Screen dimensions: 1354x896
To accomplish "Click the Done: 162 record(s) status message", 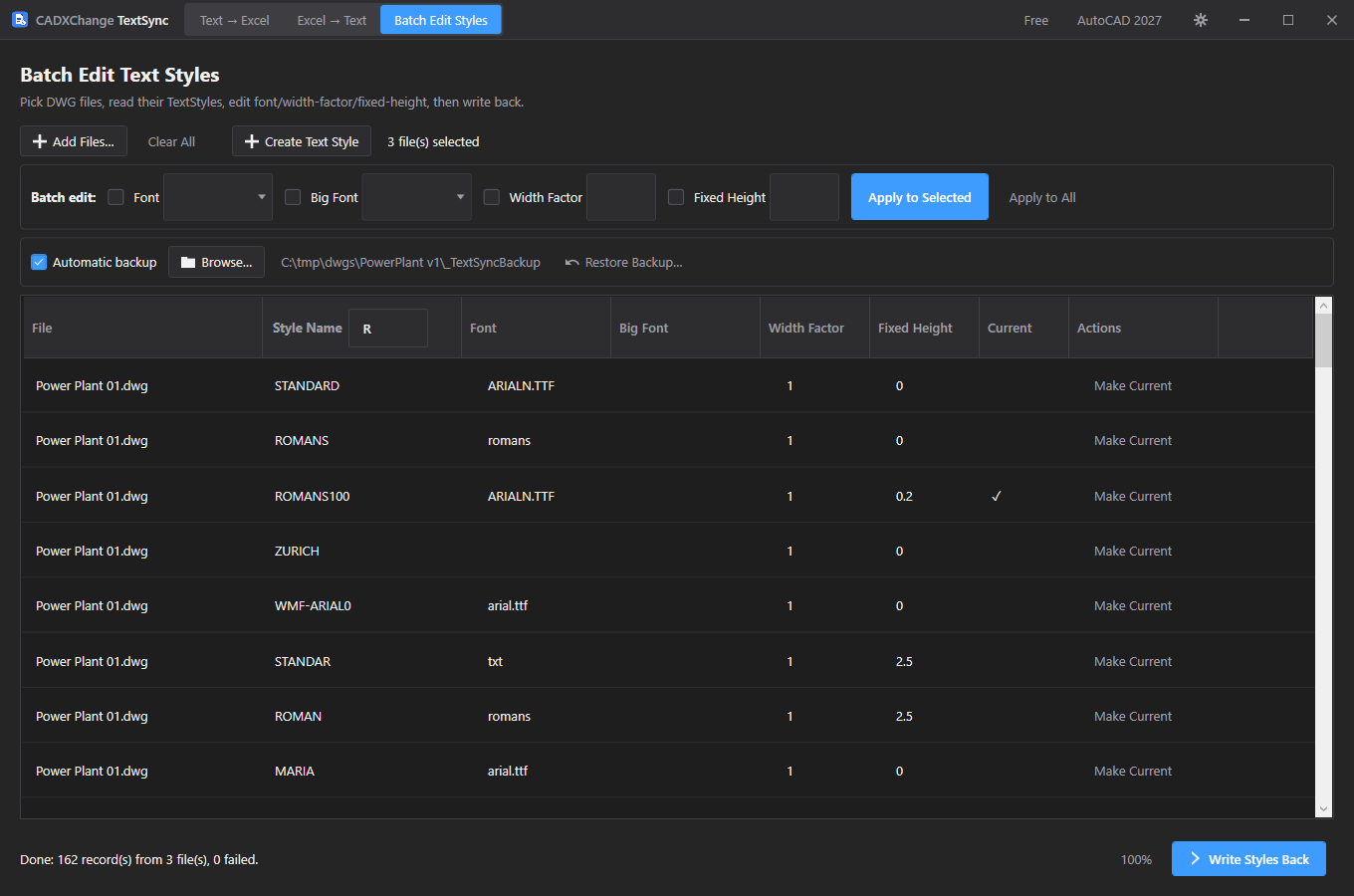I will coord(139,859).
